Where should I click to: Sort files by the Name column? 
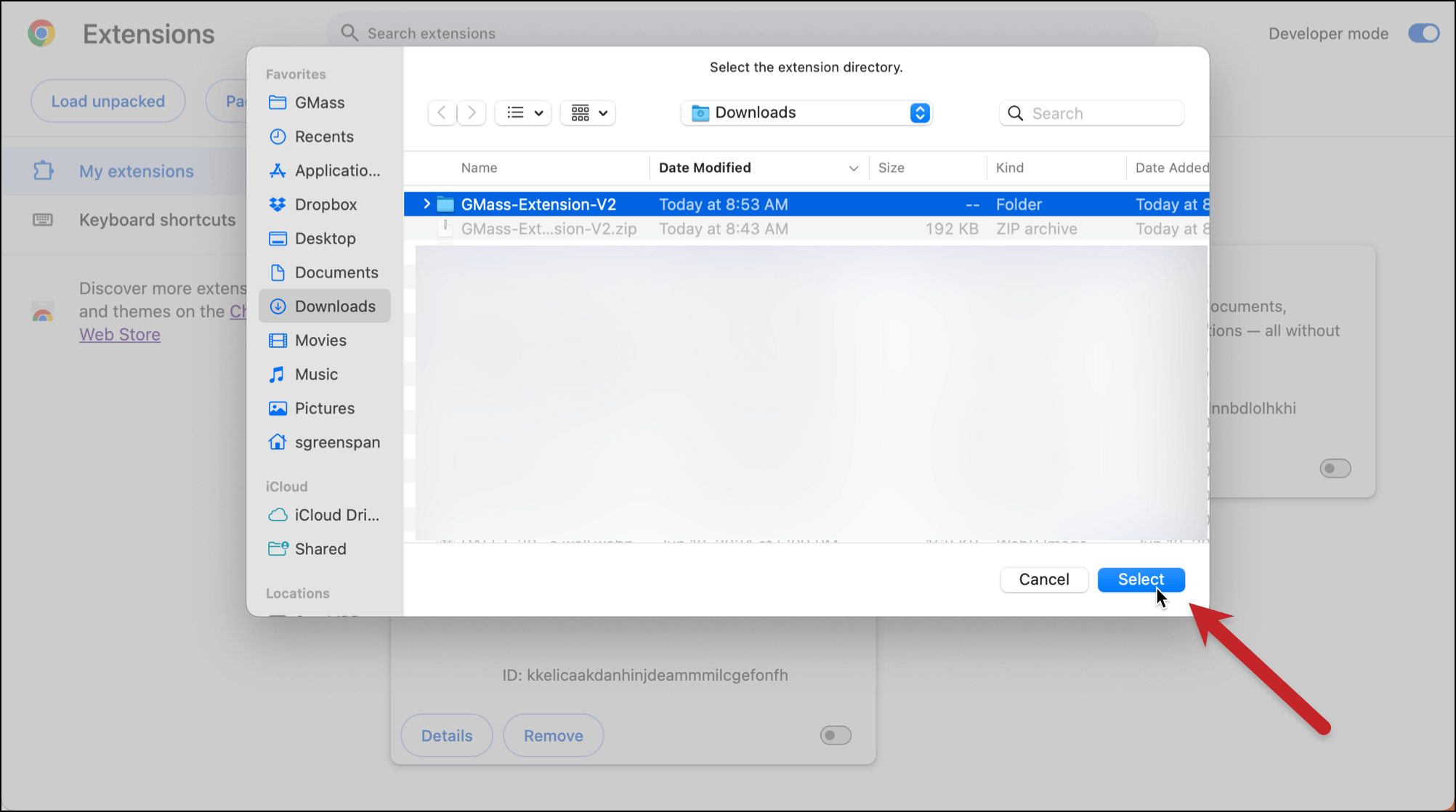(480, 168)
